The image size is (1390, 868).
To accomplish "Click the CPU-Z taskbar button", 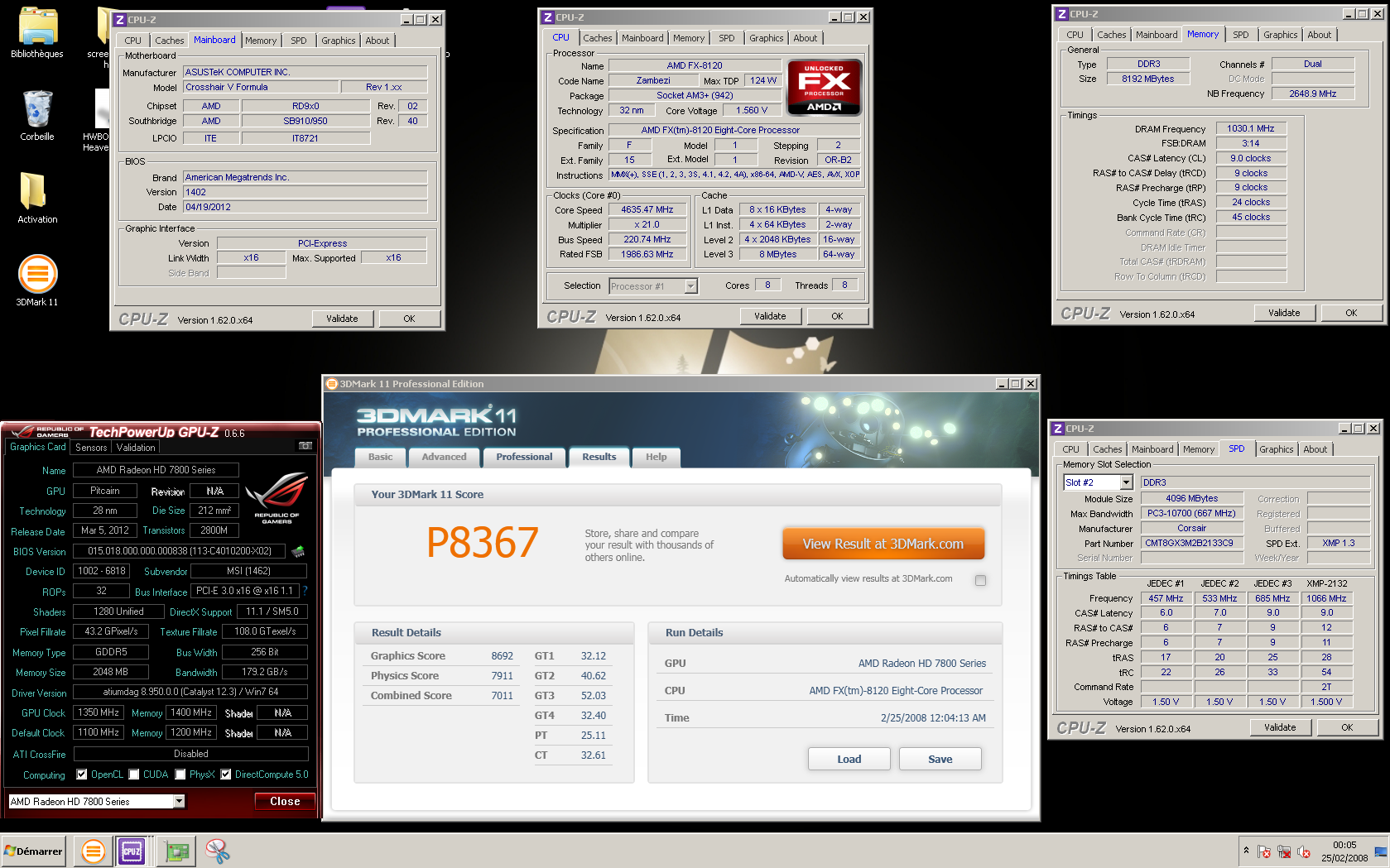I will (132, 851).
